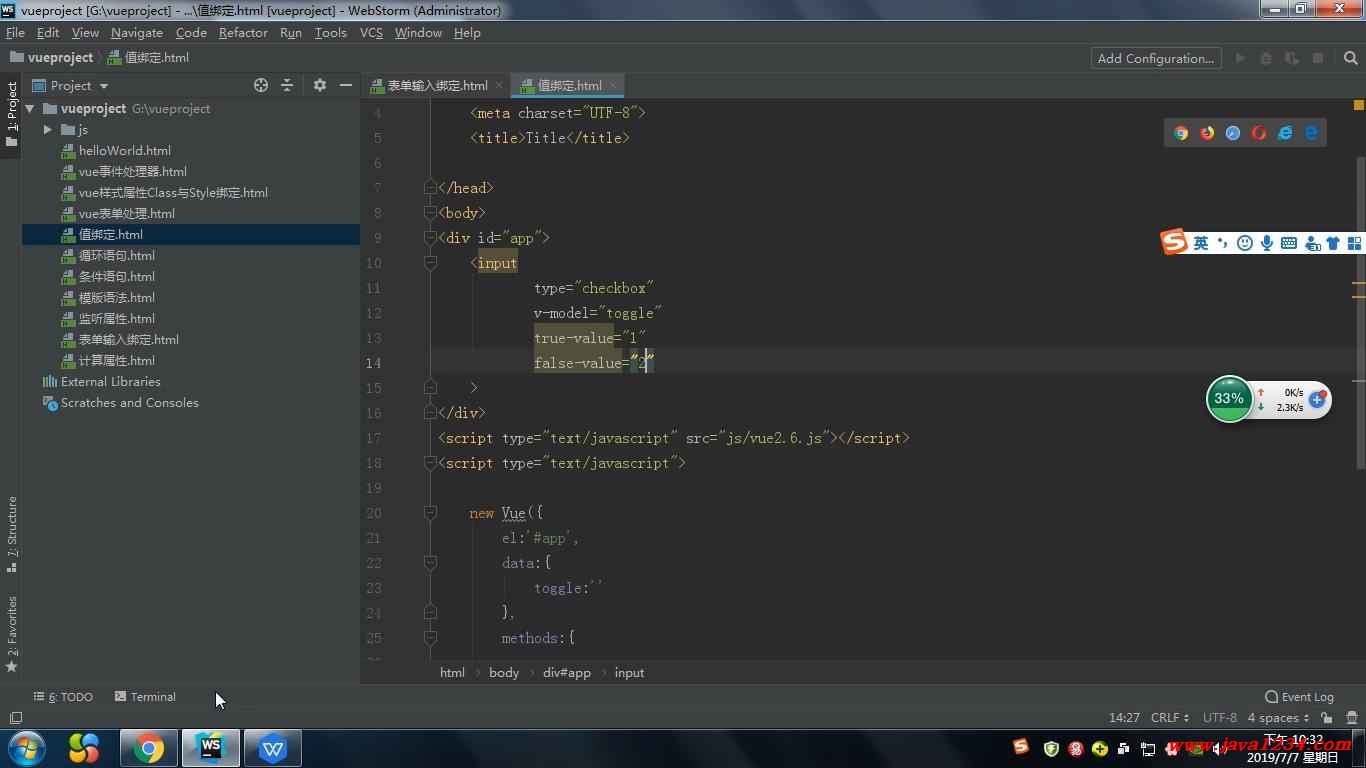This screenshot has height=768, width=1366.
Task: Open the Event Log panel
Action: click(x=1299, y=697)
